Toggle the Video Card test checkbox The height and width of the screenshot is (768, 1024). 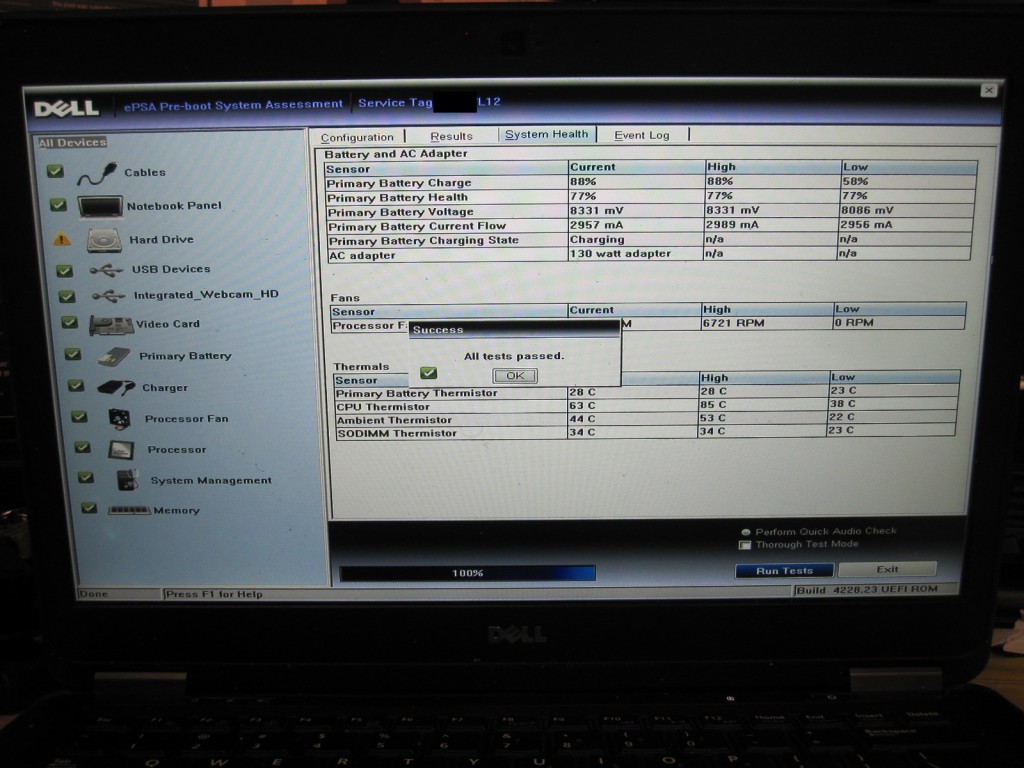(69, 323)
